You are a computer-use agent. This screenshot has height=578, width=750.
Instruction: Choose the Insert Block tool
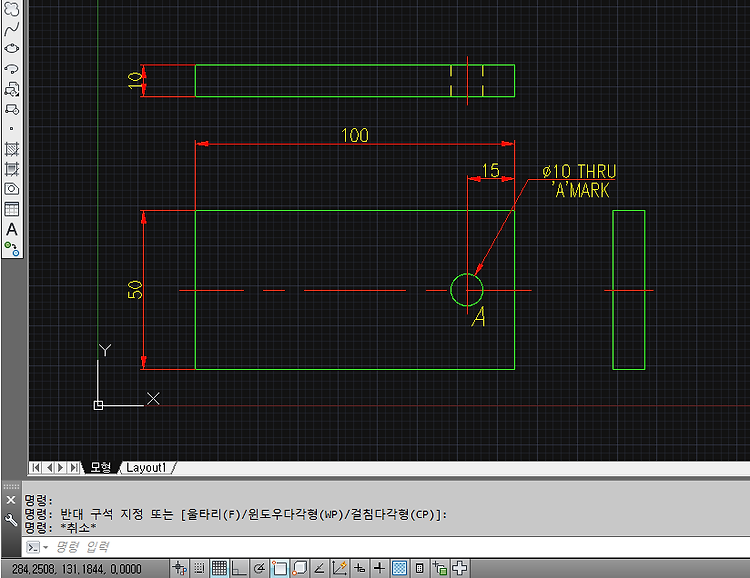click(x=11, y=89)
